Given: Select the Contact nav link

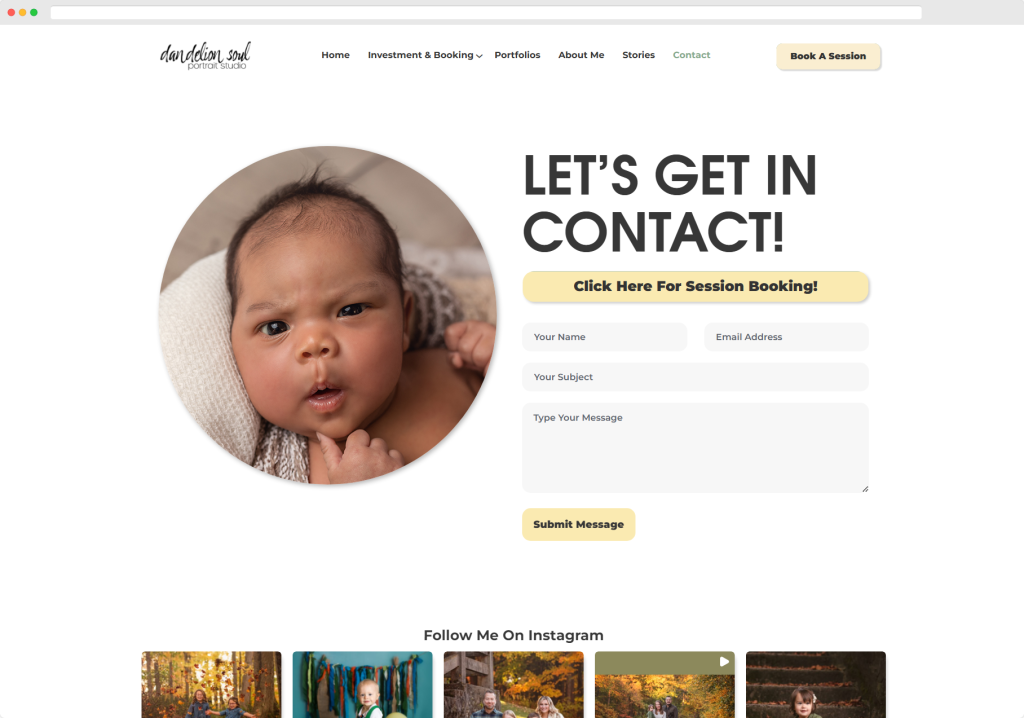Looking at the screenshot, I should [691, 55].
